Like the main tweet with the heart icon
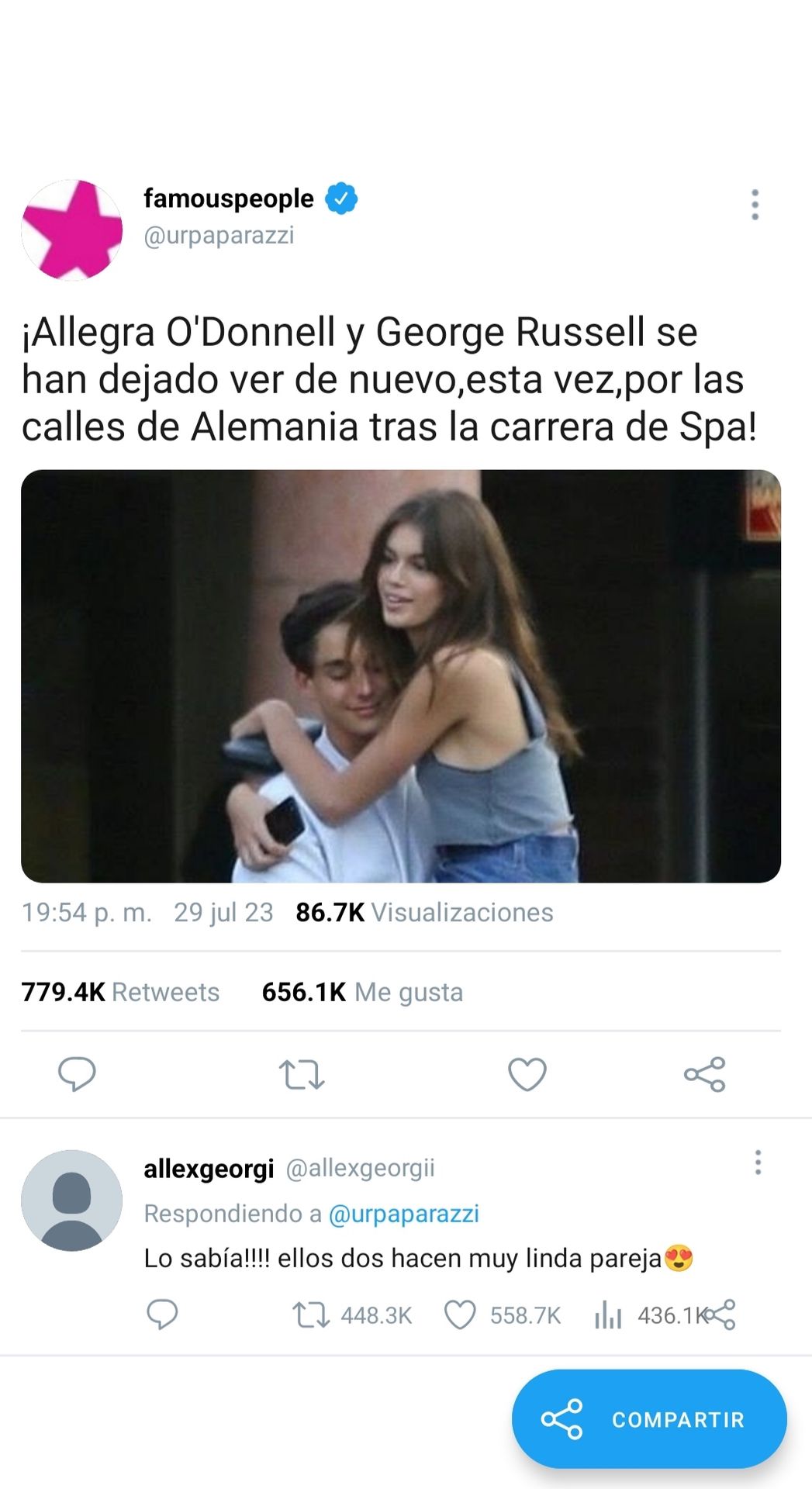 (x=527, y=1074)
